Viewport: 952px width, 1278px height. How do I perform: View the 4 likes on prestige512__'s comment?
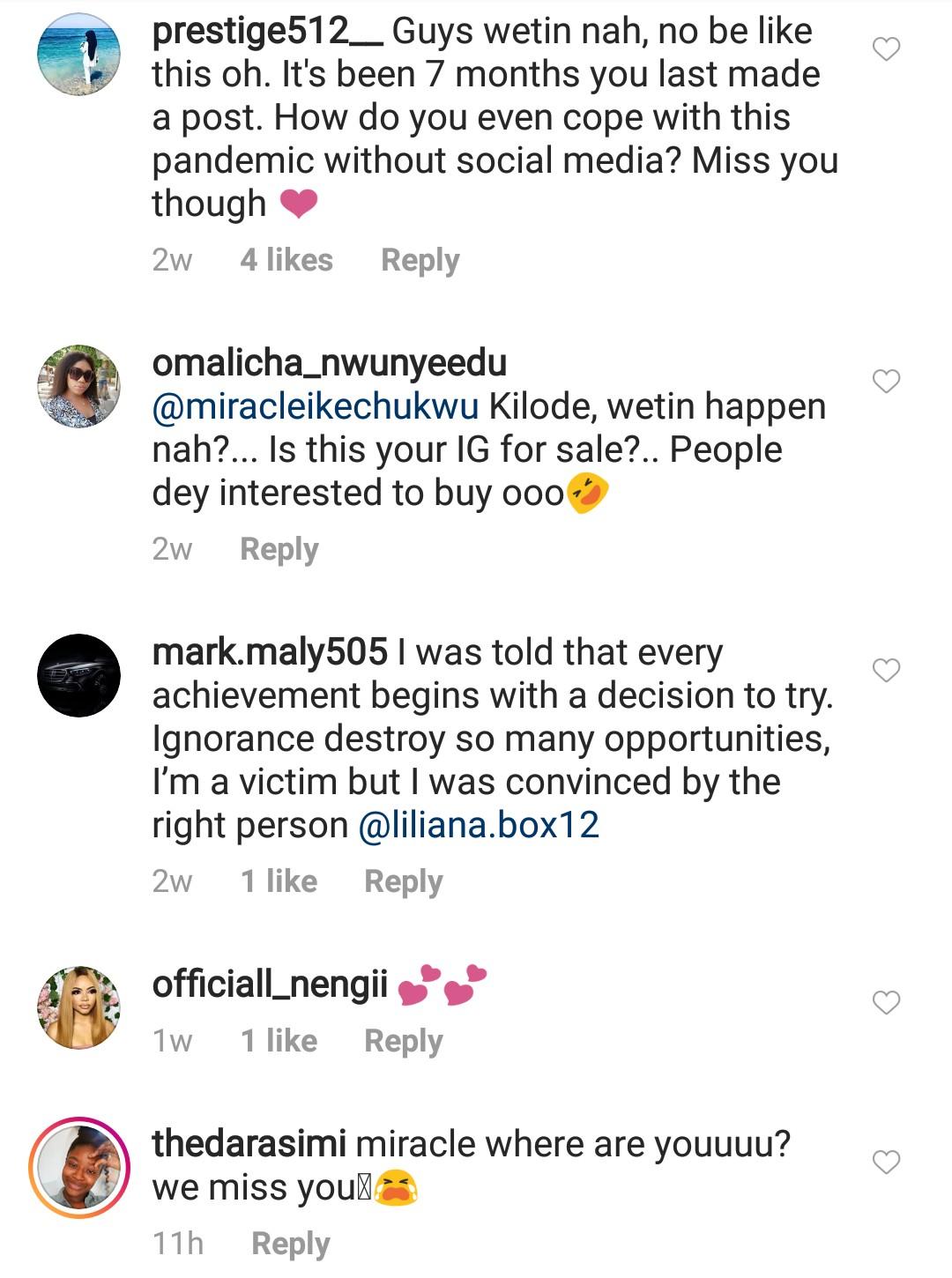point(286,261)
